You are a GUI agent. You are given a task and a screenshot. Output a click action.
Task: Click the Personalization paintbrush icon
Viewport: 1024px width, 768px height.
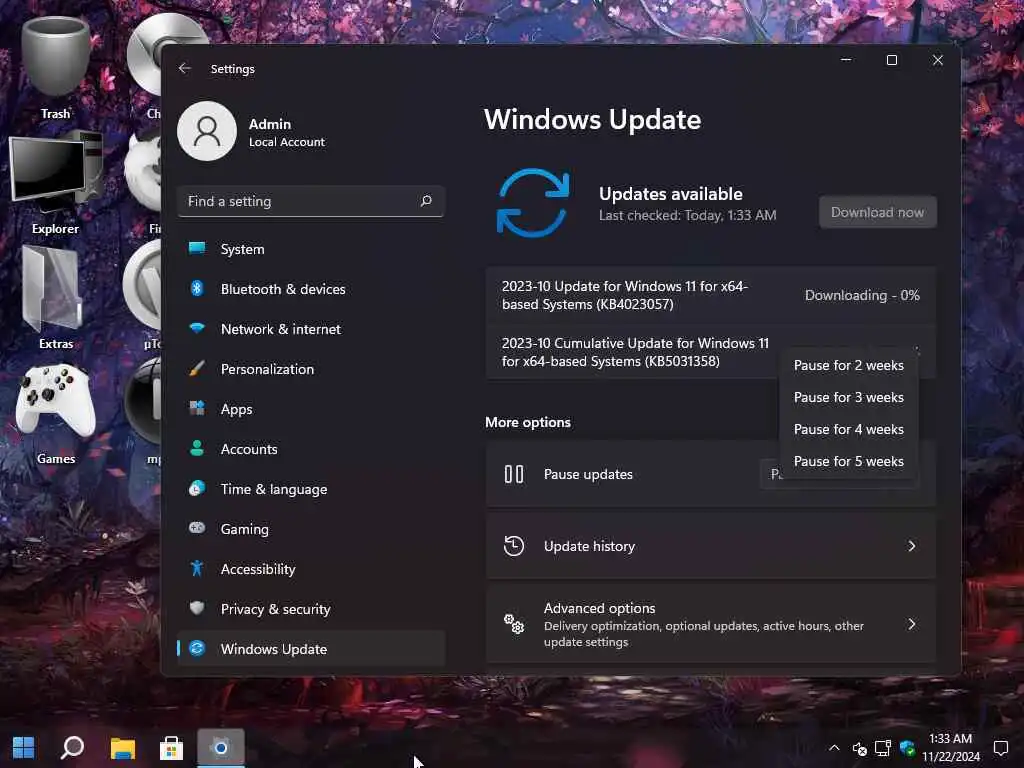coord(197,368)
